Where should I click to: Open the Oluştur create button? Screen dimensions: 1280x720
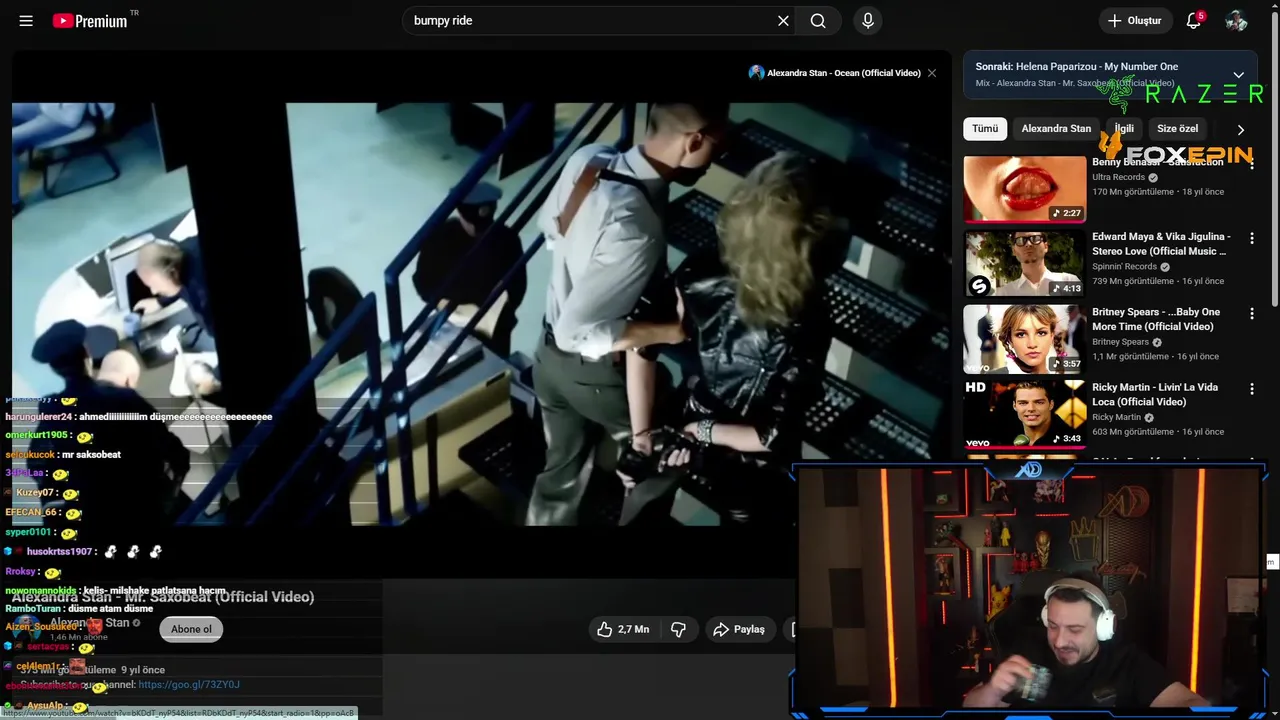click(1135, 21)
